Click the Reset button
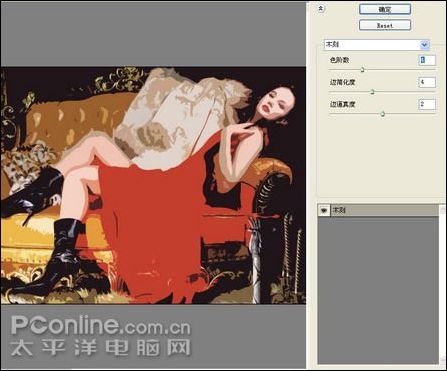Image resolution: width=447 pixels, height=371 pixels. tap(385, 25)
